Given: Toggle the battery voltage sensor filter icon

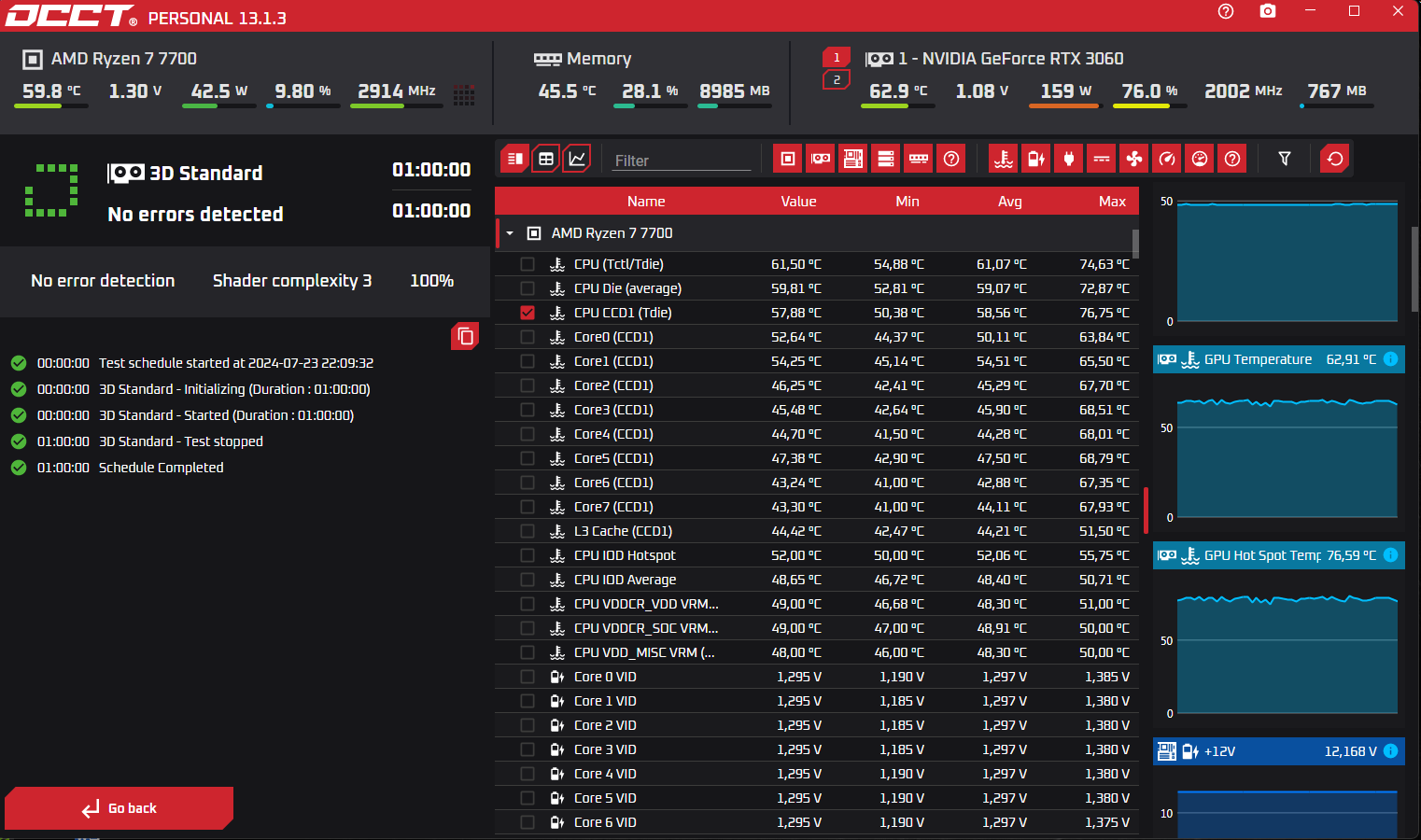Looking at the screenshot, I should tap(1036, 159).
